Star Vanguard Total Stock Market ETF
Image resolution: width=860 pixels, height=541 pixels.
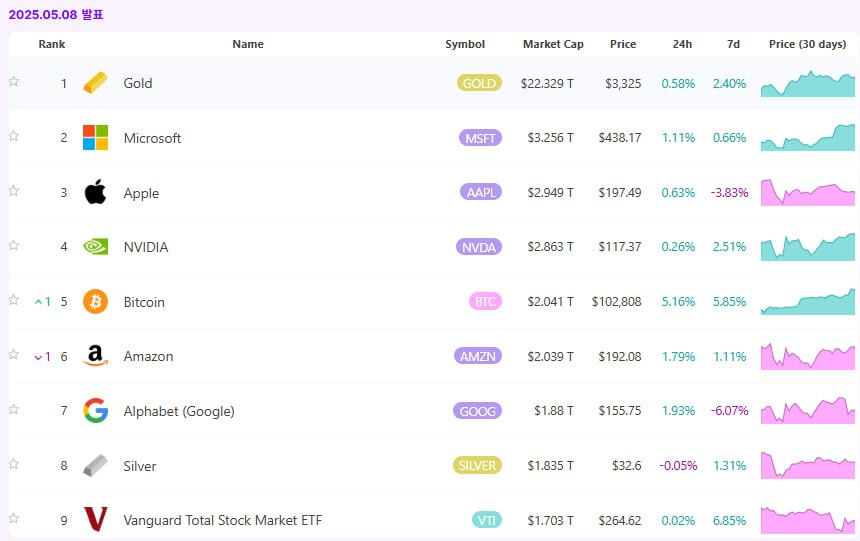[14, 518]
